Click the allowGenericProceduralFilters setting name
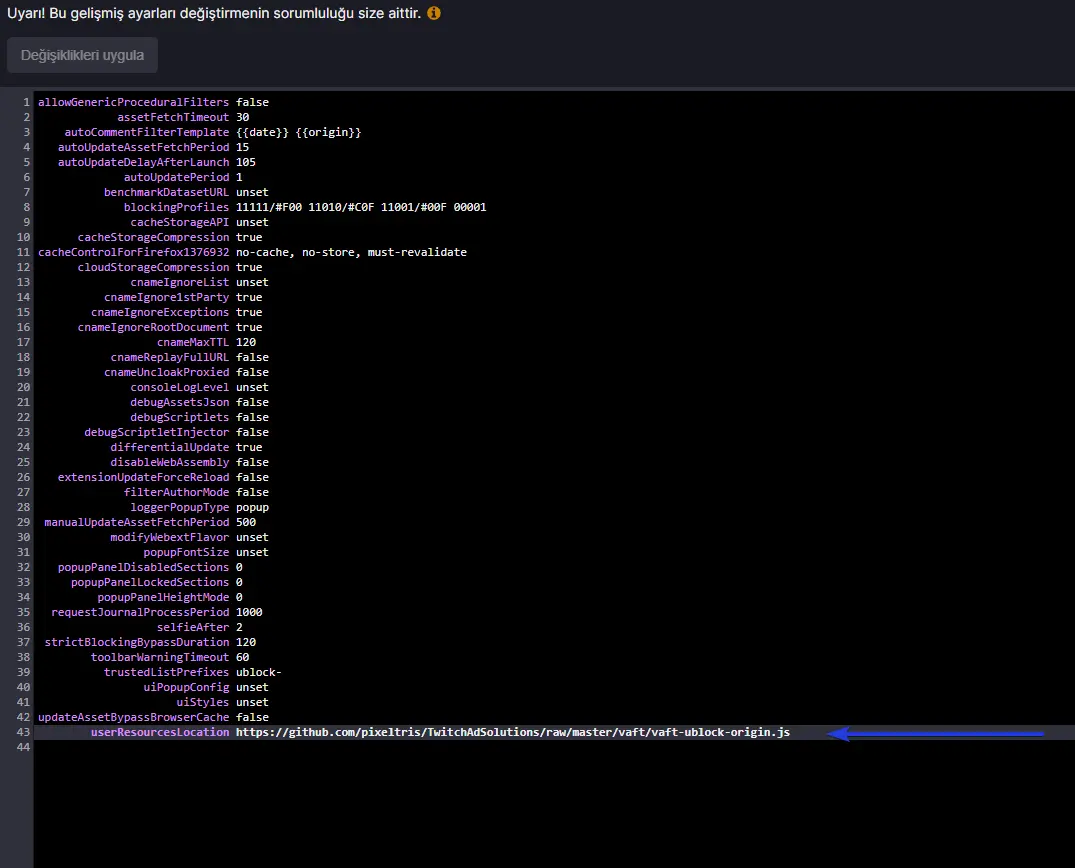Viewport: 1075px width, 868px height. (x=134, y=102)
